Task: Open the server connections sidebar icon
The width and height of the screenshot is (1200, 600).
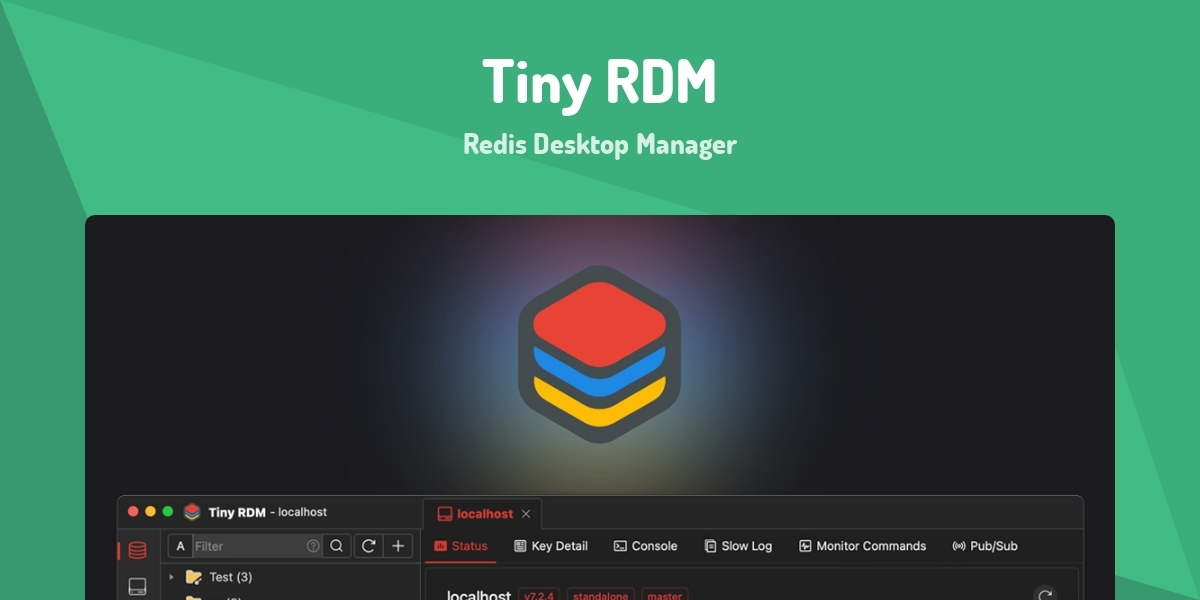Action: click(138, 586)
